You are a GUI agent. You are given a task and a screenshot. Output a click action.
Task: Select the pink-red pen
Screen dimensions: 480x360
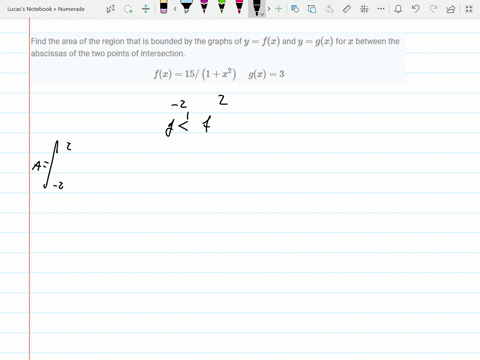point(239,7)
